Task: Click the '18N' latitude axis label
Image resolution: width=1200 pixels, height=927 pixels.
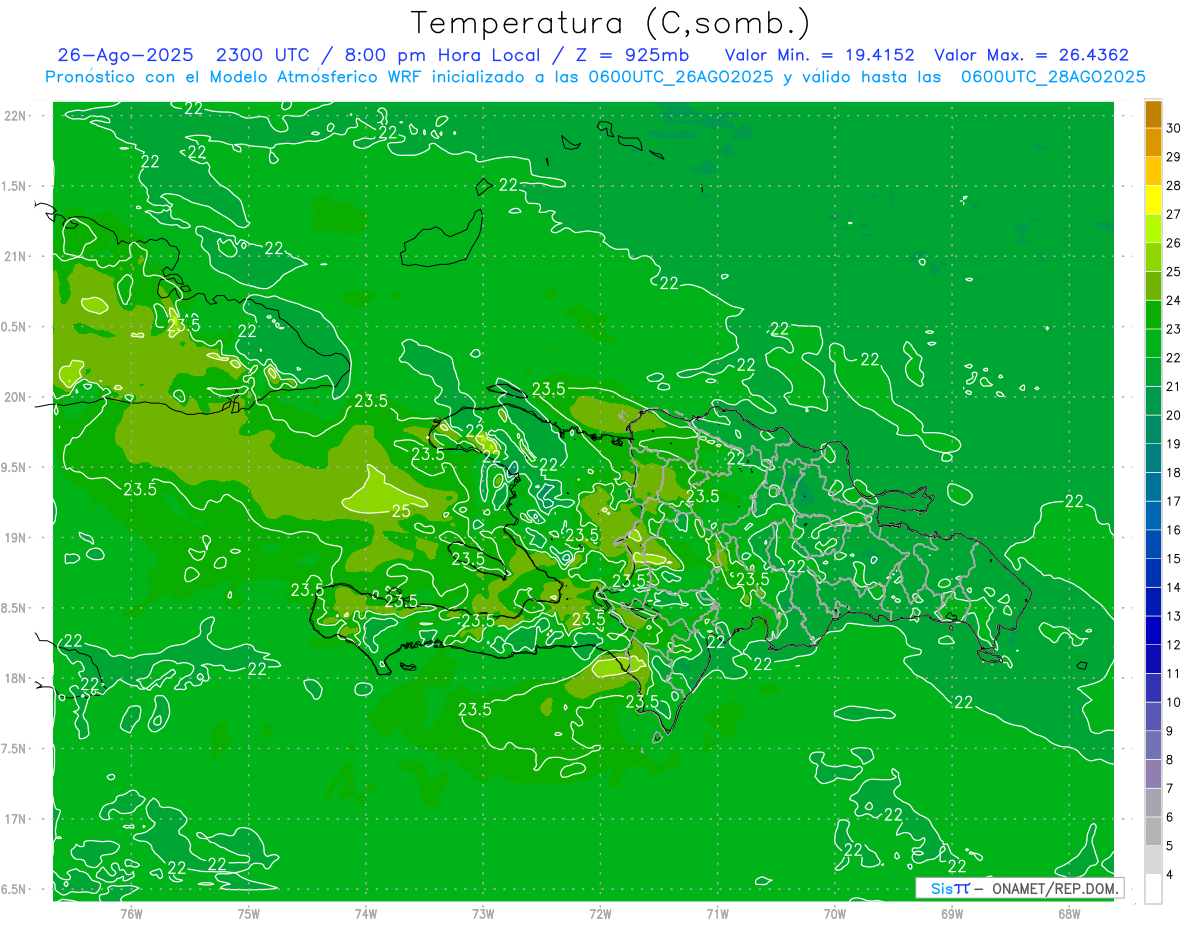Action: coord(17,678)
